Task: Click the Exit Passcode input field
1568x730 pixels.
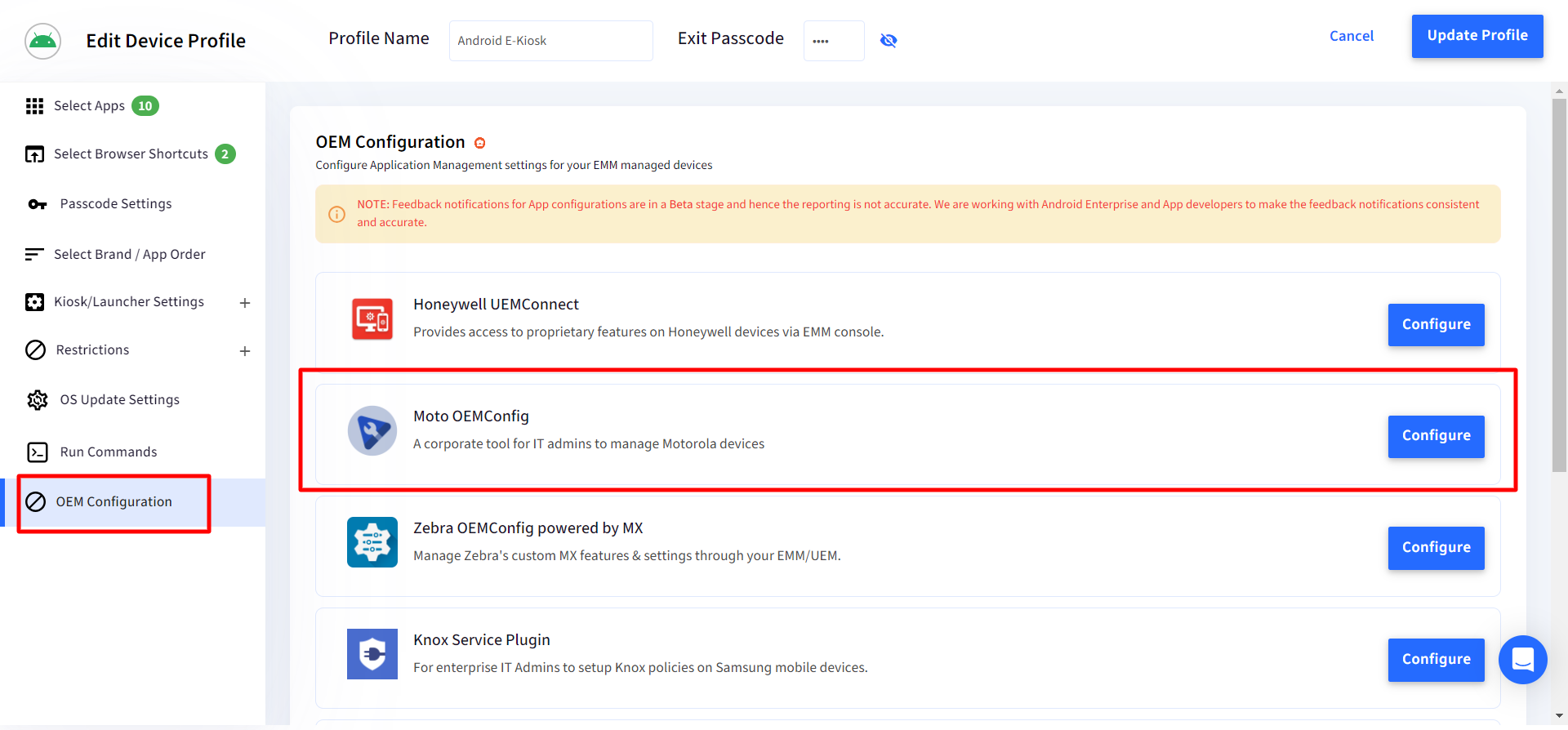Action: pyautogui.click(x=834, y=41)
